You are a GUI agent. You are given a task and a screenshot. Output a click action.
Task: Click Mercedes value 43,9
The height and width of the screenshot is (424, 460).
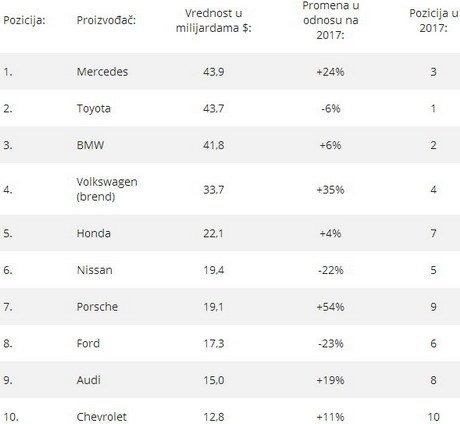214,72
